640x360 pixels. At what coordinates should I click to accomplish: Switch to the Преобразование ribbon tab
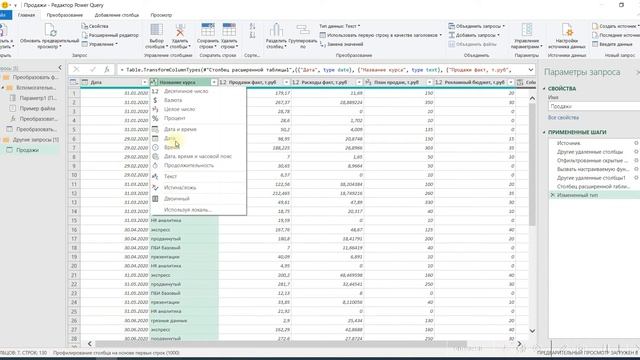[64, 15]
